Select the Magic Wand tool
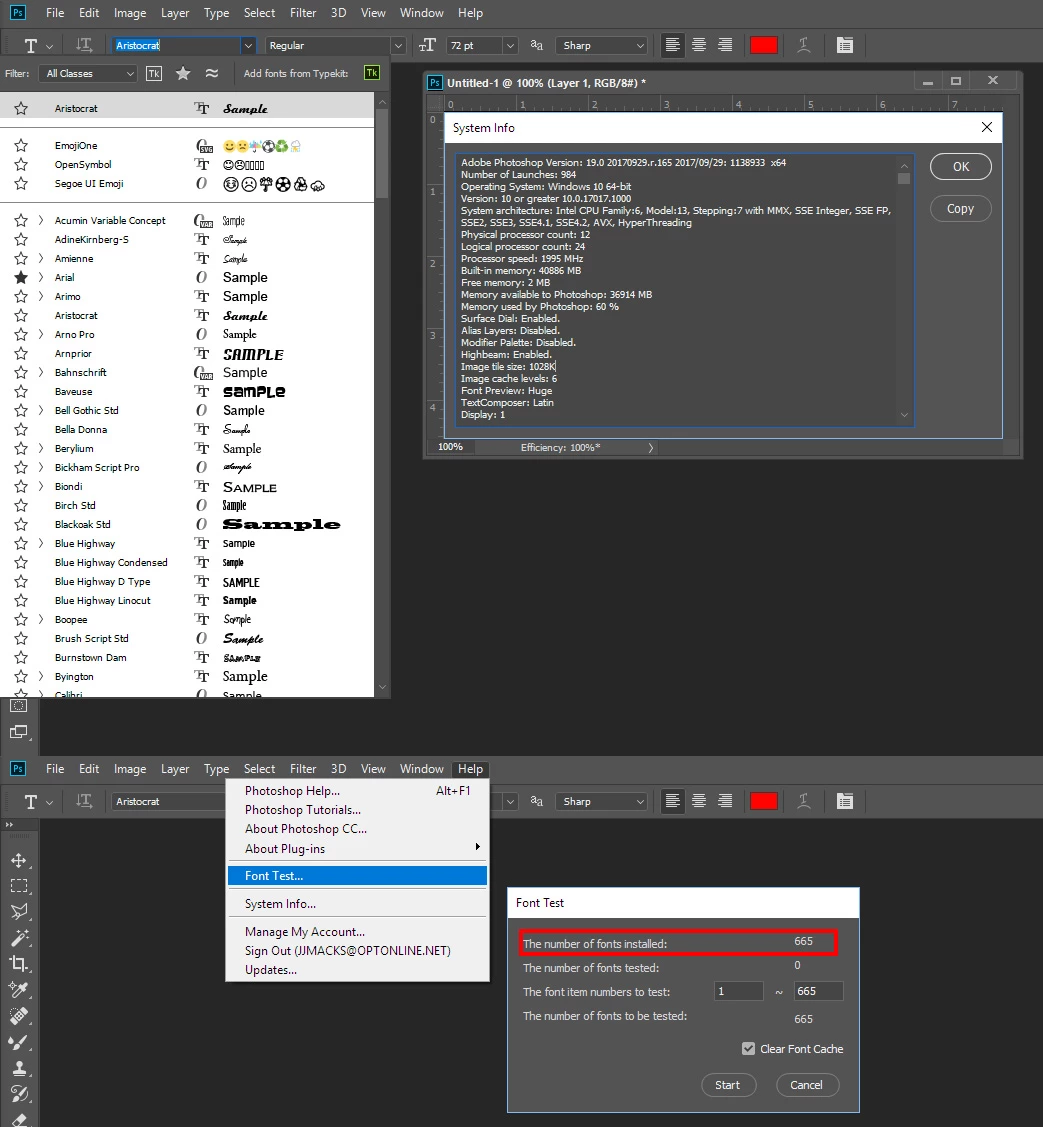This screenshot has height=1127, width=1043. (19, 938)
